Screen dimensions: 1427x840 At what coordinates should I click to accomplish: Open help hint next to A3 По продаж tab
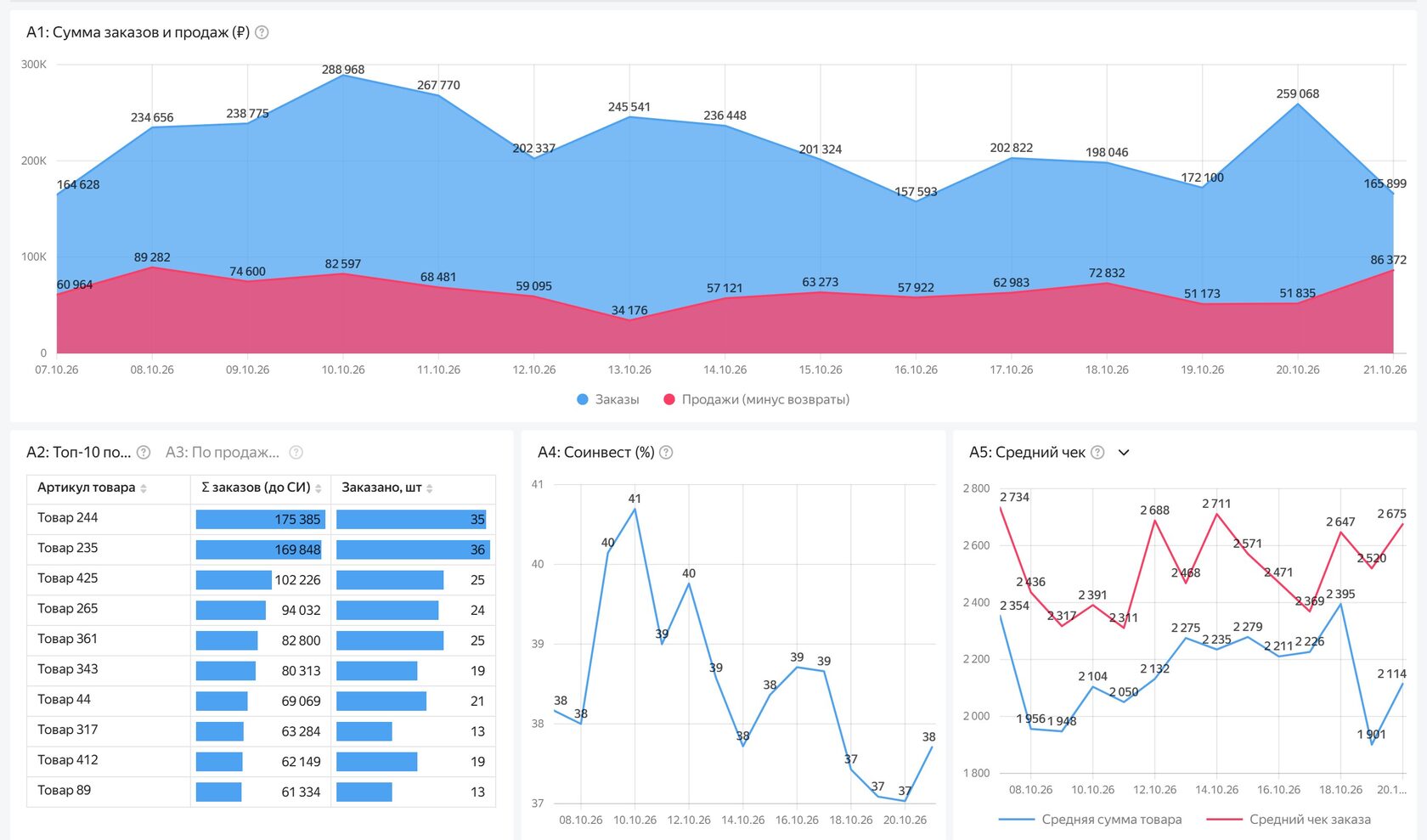coord(296,453)
